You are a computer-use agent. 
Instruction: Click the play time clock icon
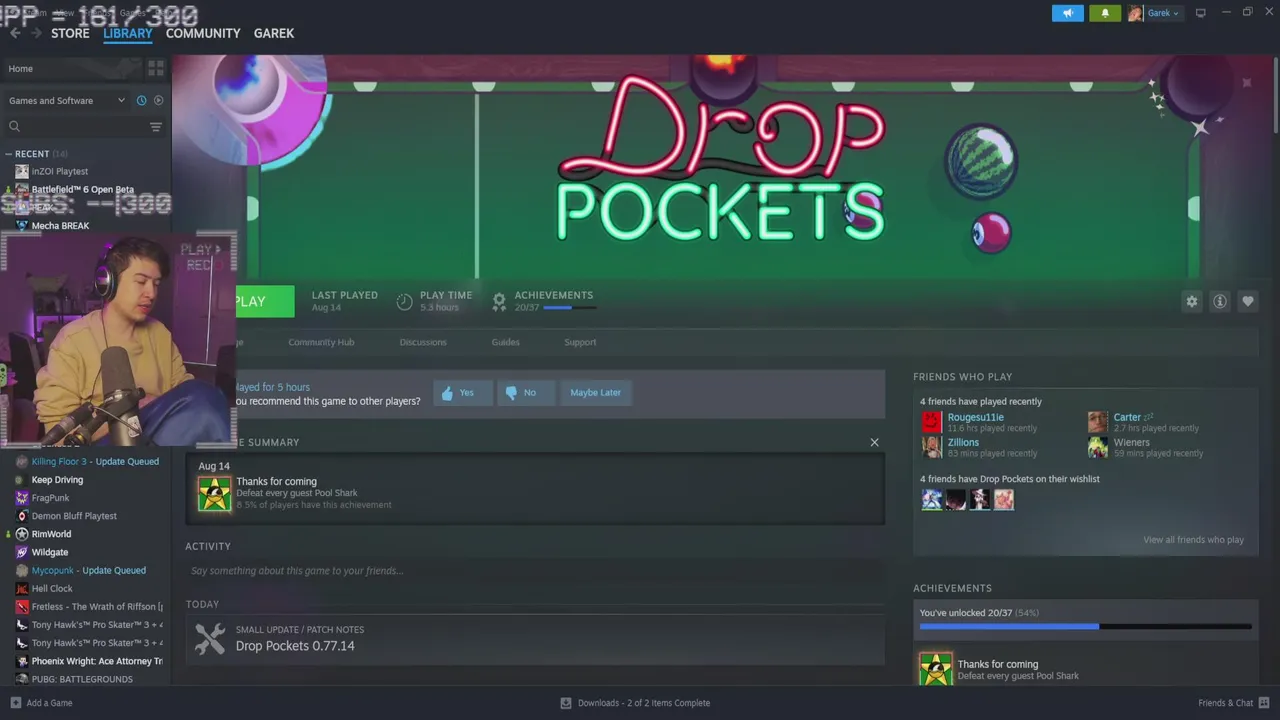point(404,301)
